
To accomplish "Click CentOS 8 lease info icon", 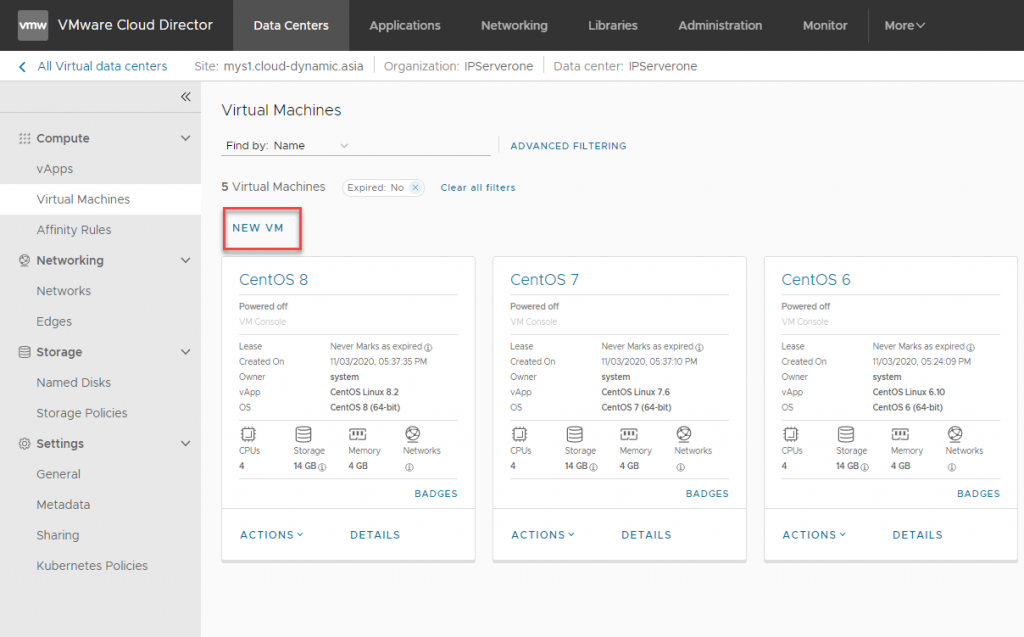I will pos(428,348).
